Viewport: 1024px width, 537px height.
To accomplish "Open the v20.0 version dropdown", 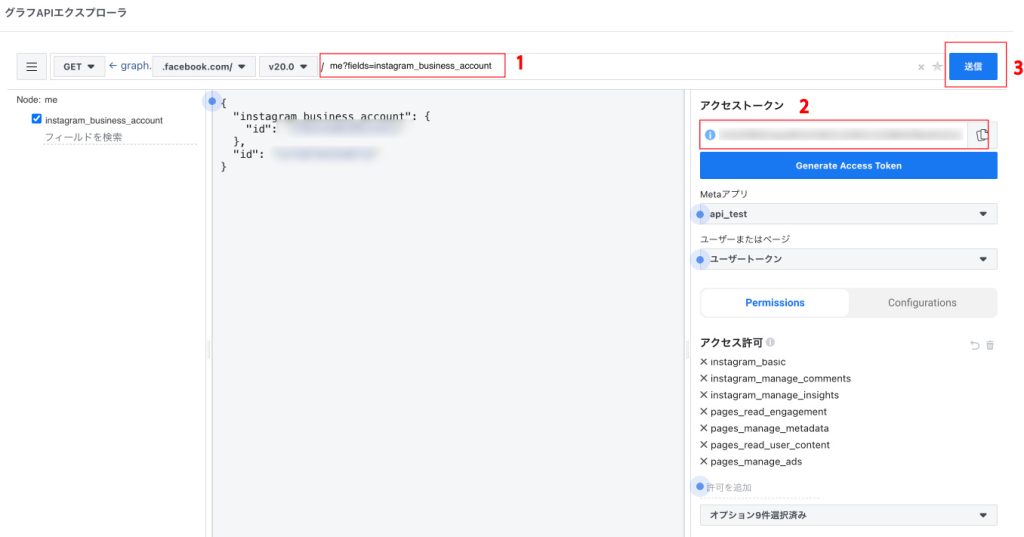I will click(285, 67).
